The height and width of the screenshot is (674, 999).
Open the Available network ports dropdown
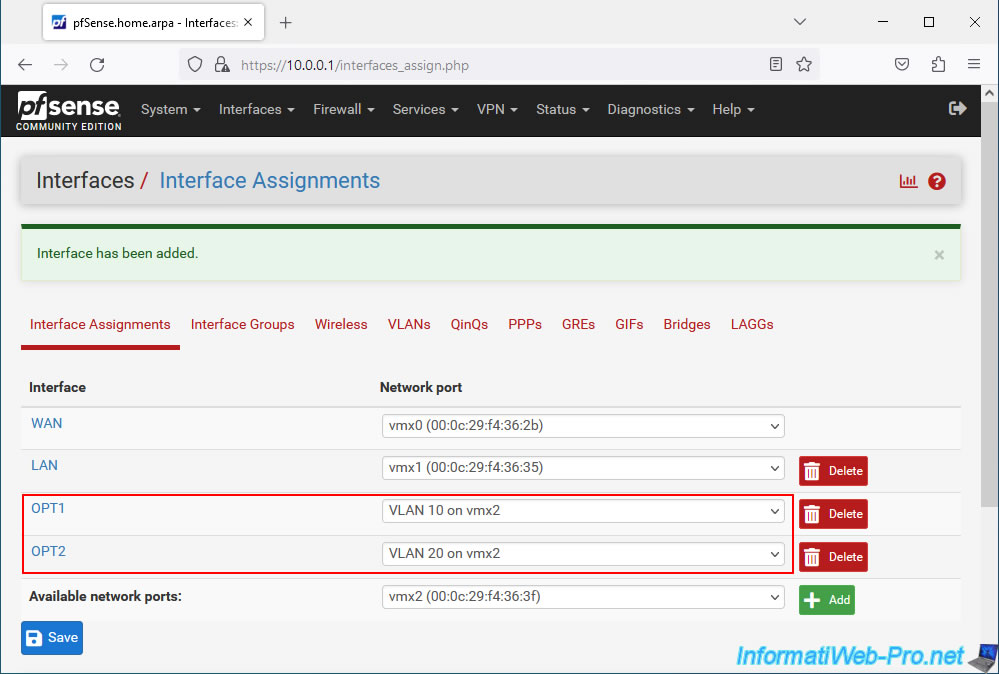582,597
